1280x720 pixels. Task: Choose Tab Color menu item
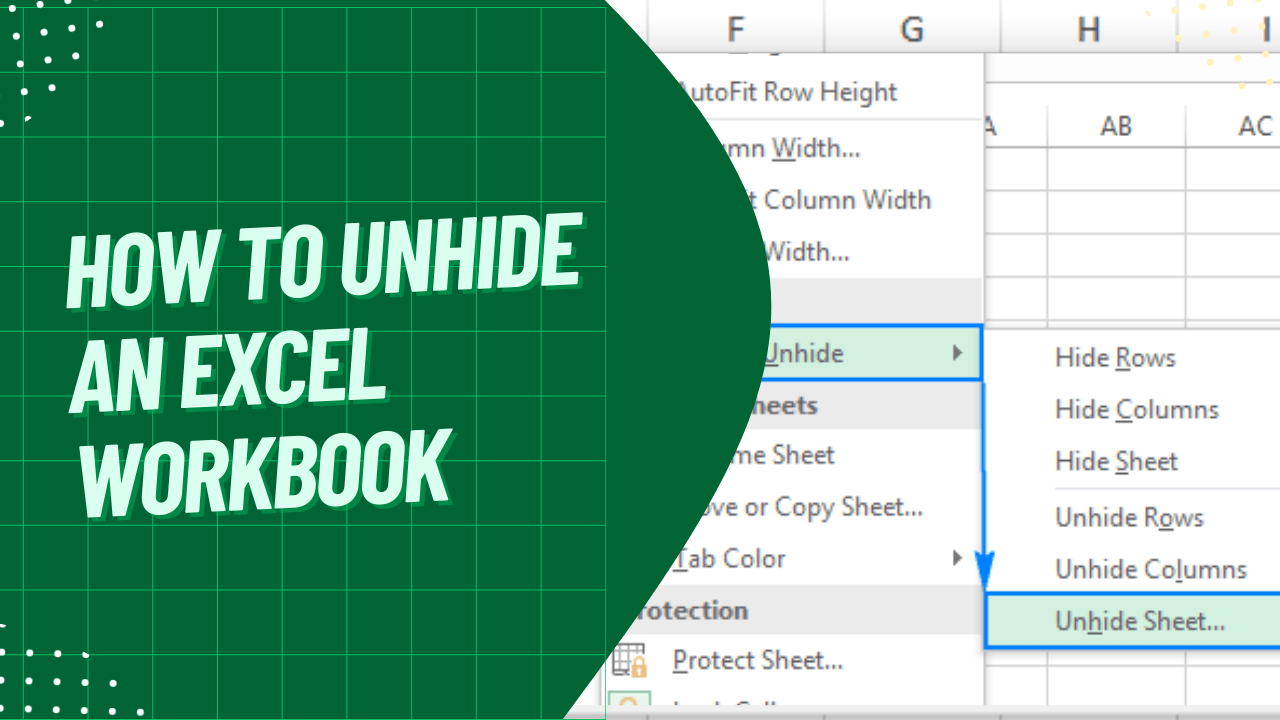[730, 558]
